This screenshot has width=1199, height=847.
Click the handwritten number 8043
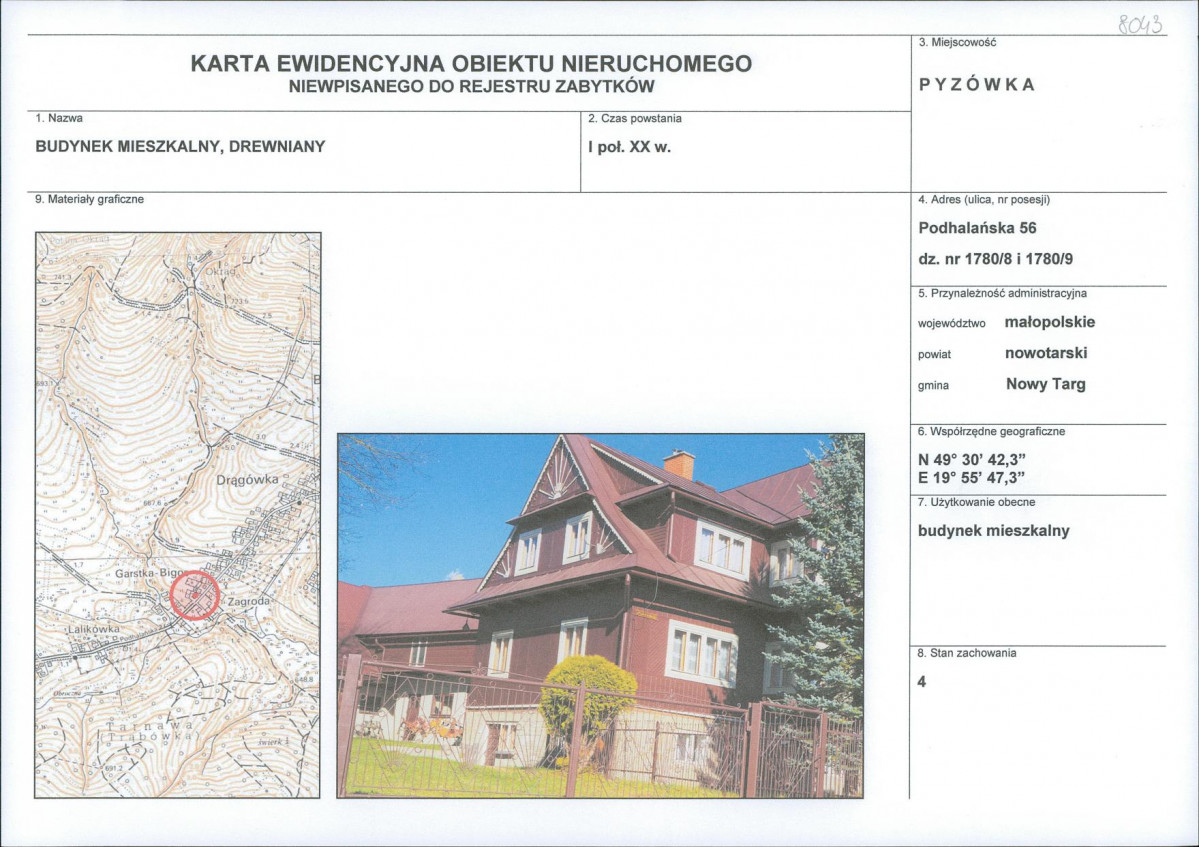coord(1139,24)
